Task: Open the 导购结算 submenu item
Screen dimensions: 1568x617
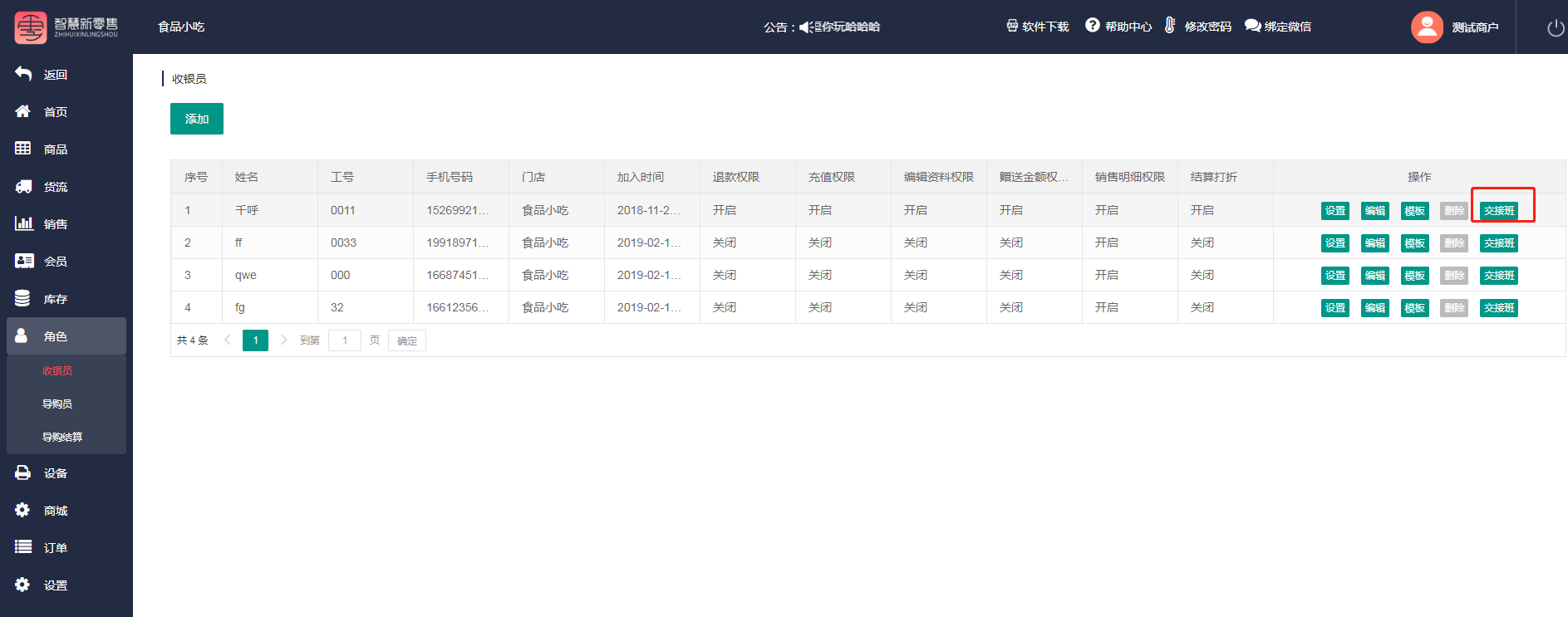Action: pyautogui.click(x=62, y=437)
